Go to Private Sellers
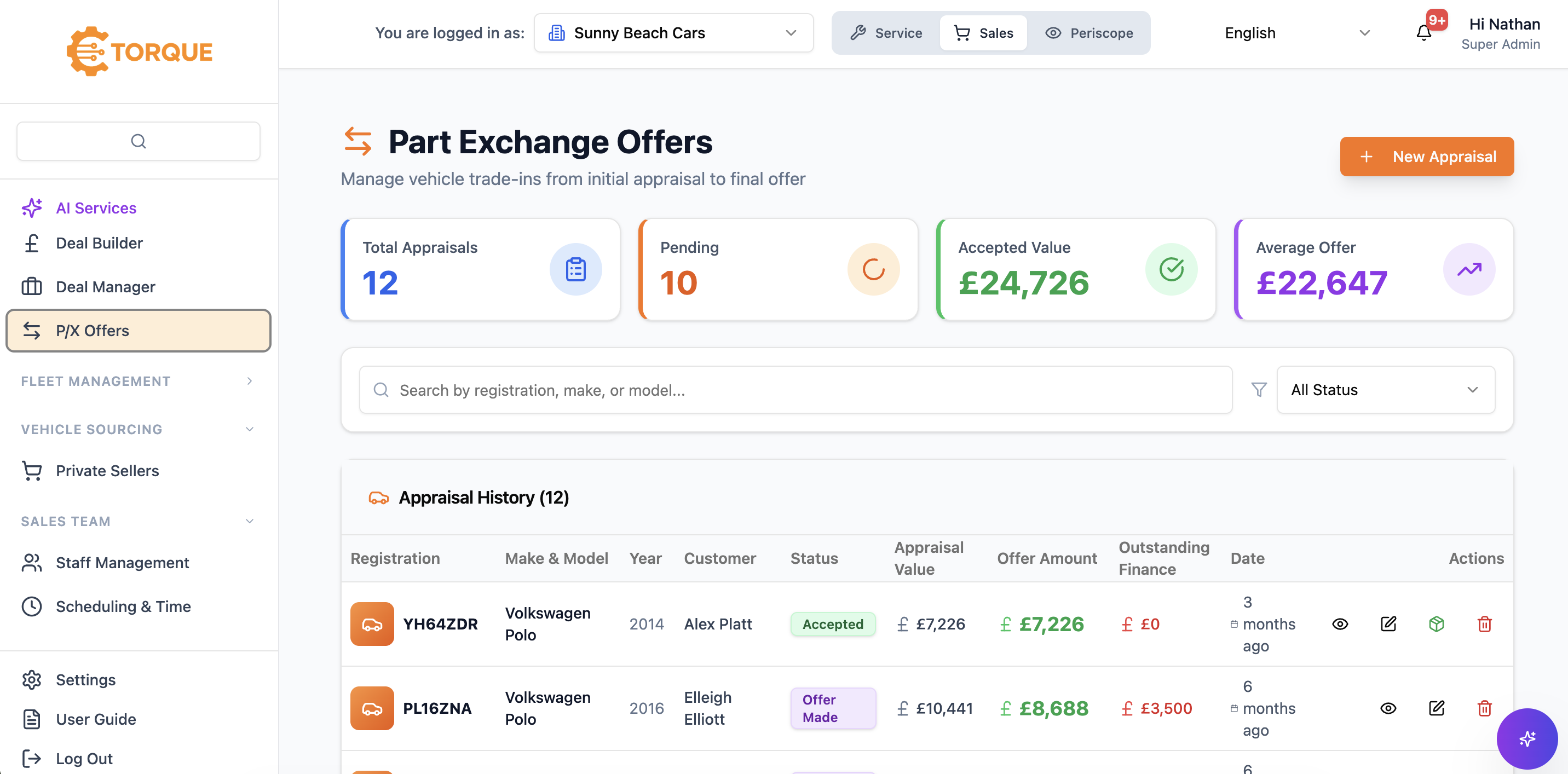Image resolution: width=1568 pixels, height=774 pixels. 138,471
